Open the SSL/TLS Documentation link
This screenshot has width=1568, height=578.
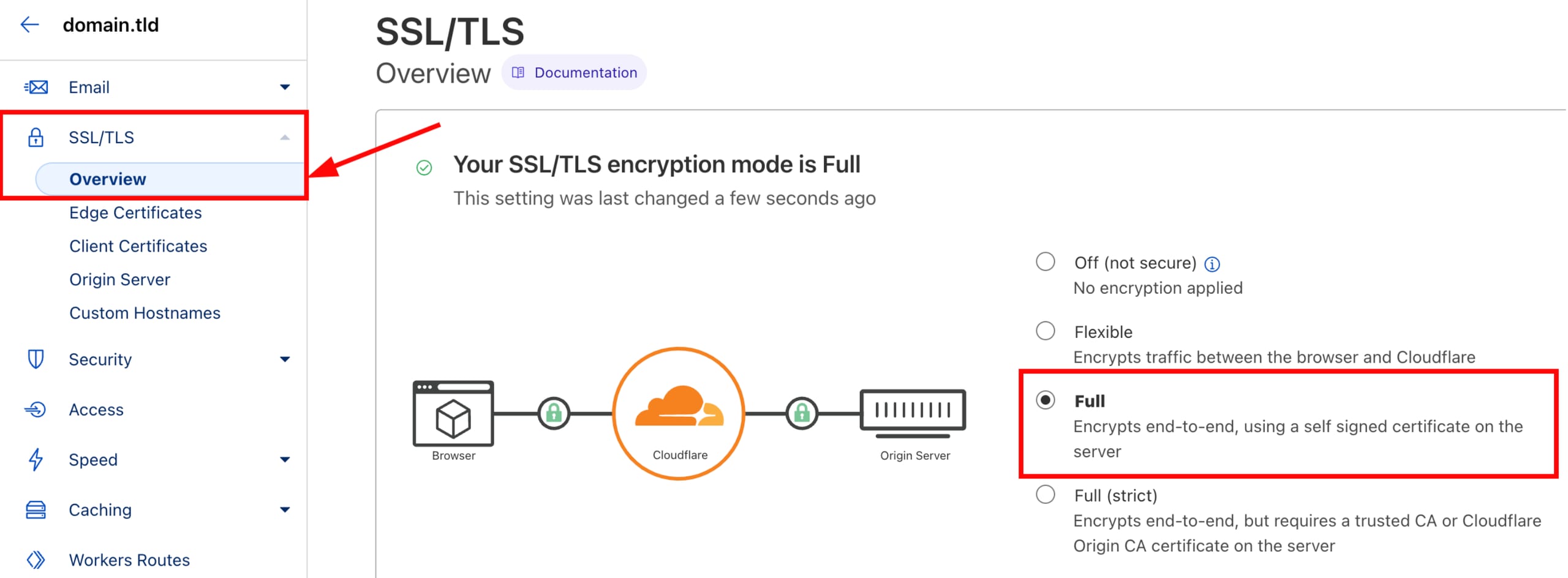[x=574, y=72]
